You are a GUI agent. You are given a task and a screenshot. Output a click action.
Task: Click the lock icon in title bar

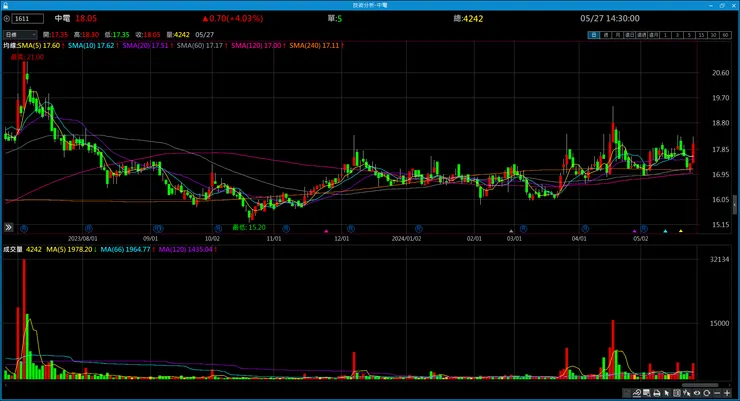pyautogui.click(x=5, y=5)
